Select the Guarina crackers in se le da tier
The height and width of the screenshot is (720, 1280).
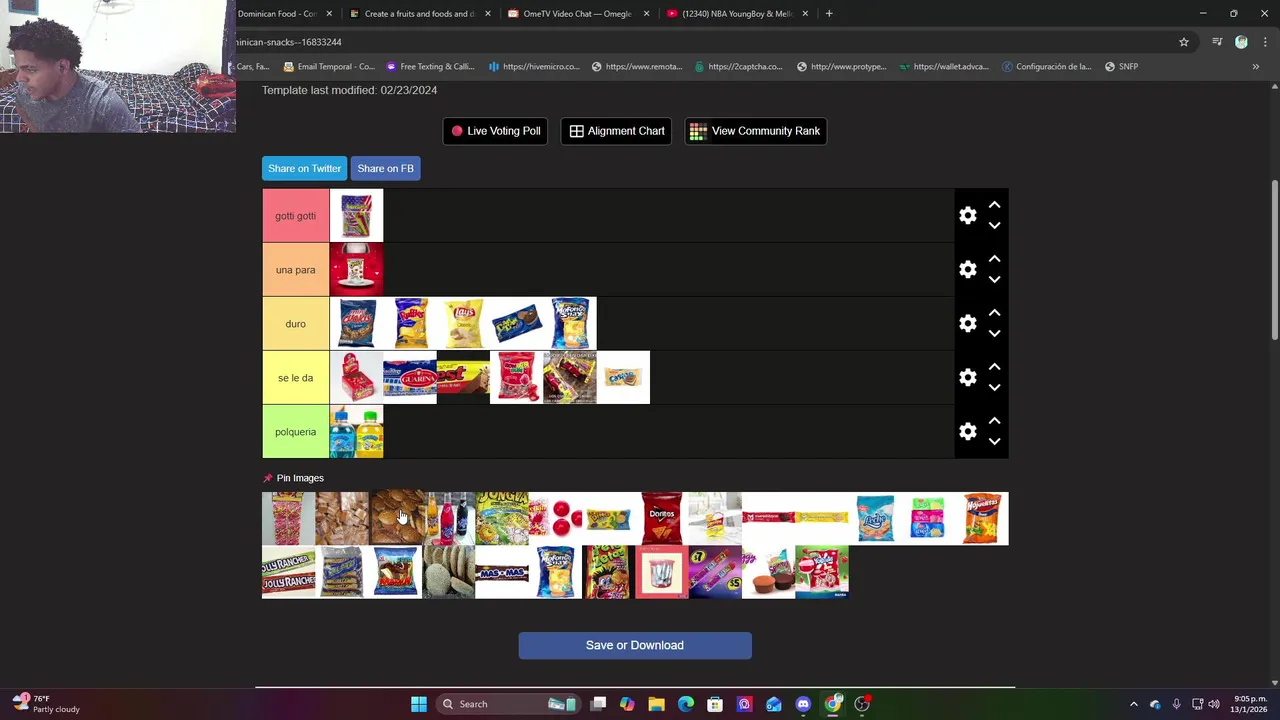410,378
